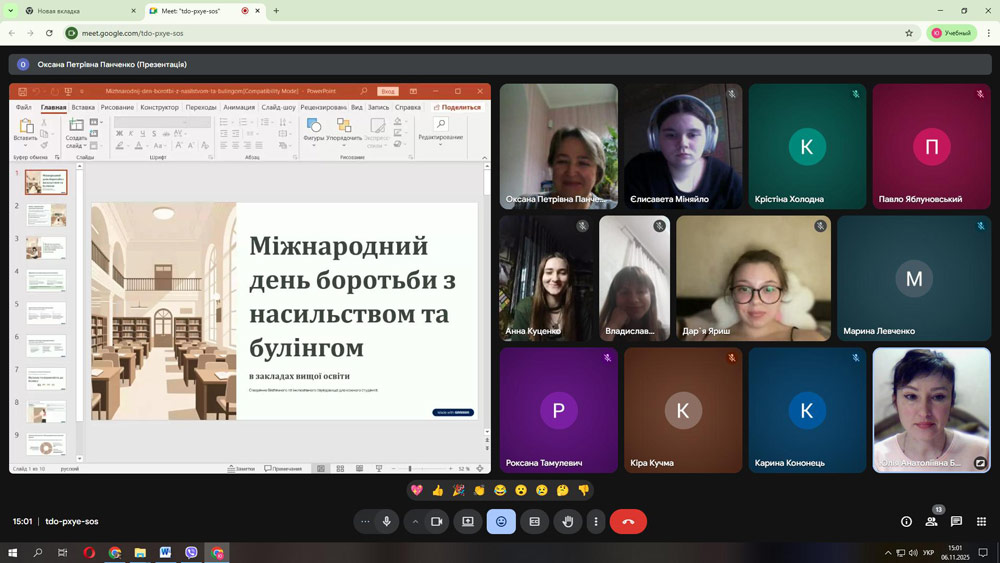Click the Present screen icon
The height and width of the screenshot is (563, 1000).
pyautogui.click(x=468, y=521)
